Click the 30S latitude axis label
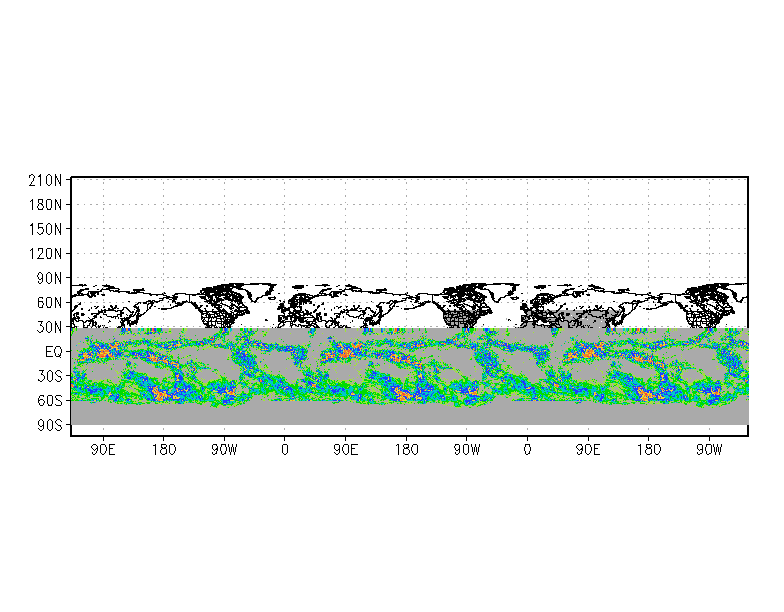 pos(49,376)
